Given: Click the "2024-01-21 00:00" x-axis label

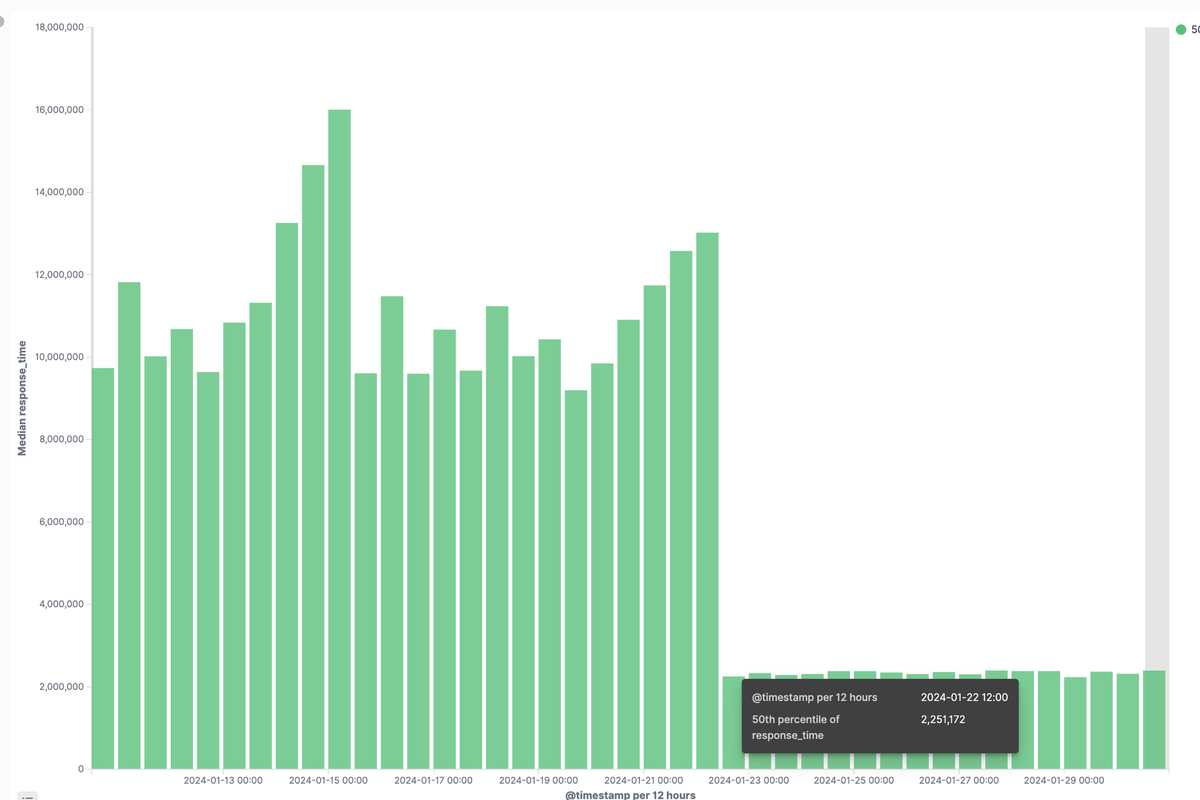Looking at the screenshot, I should [x=643, y=780].
